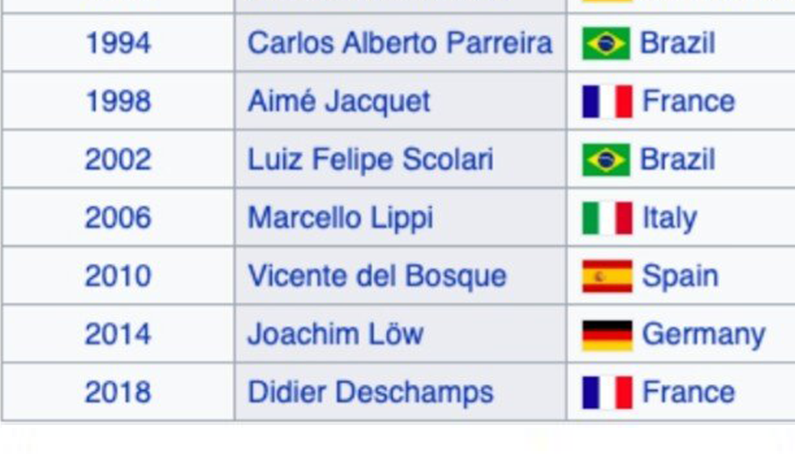Click the Brazil flag in the 1994 row

pos(606,43)
